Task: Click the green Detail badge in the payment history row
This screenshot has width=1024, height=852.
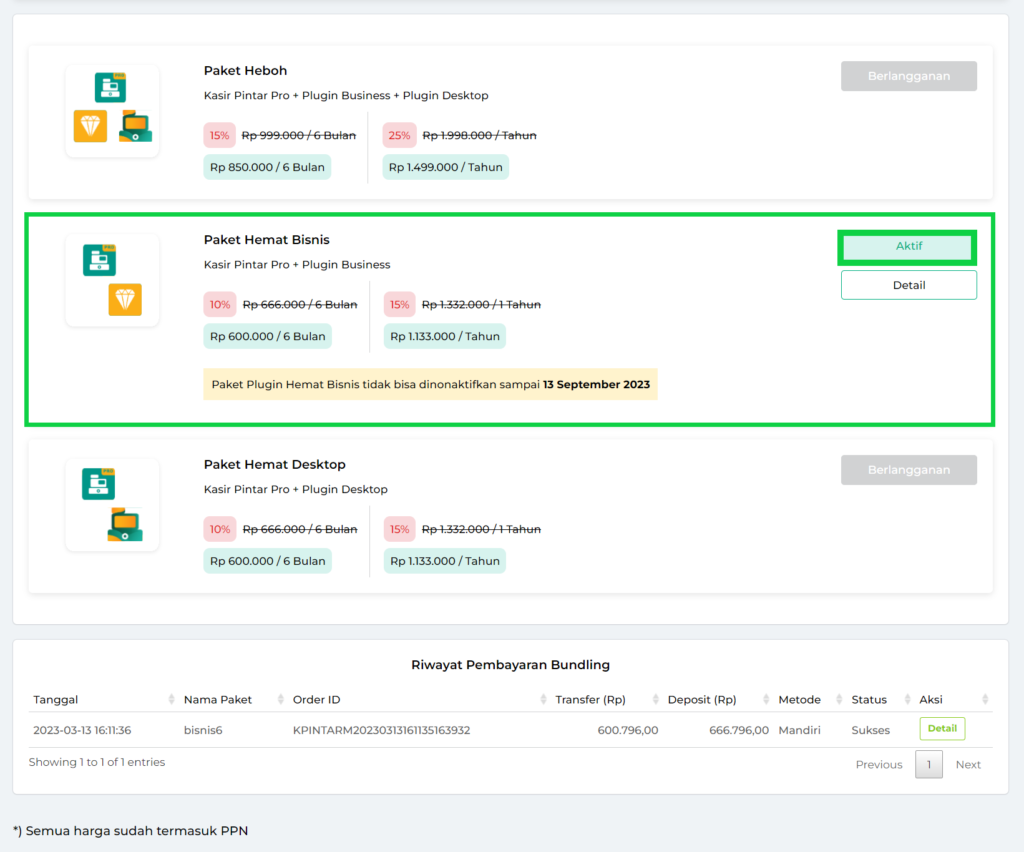Action: click(x=941, y=729)
